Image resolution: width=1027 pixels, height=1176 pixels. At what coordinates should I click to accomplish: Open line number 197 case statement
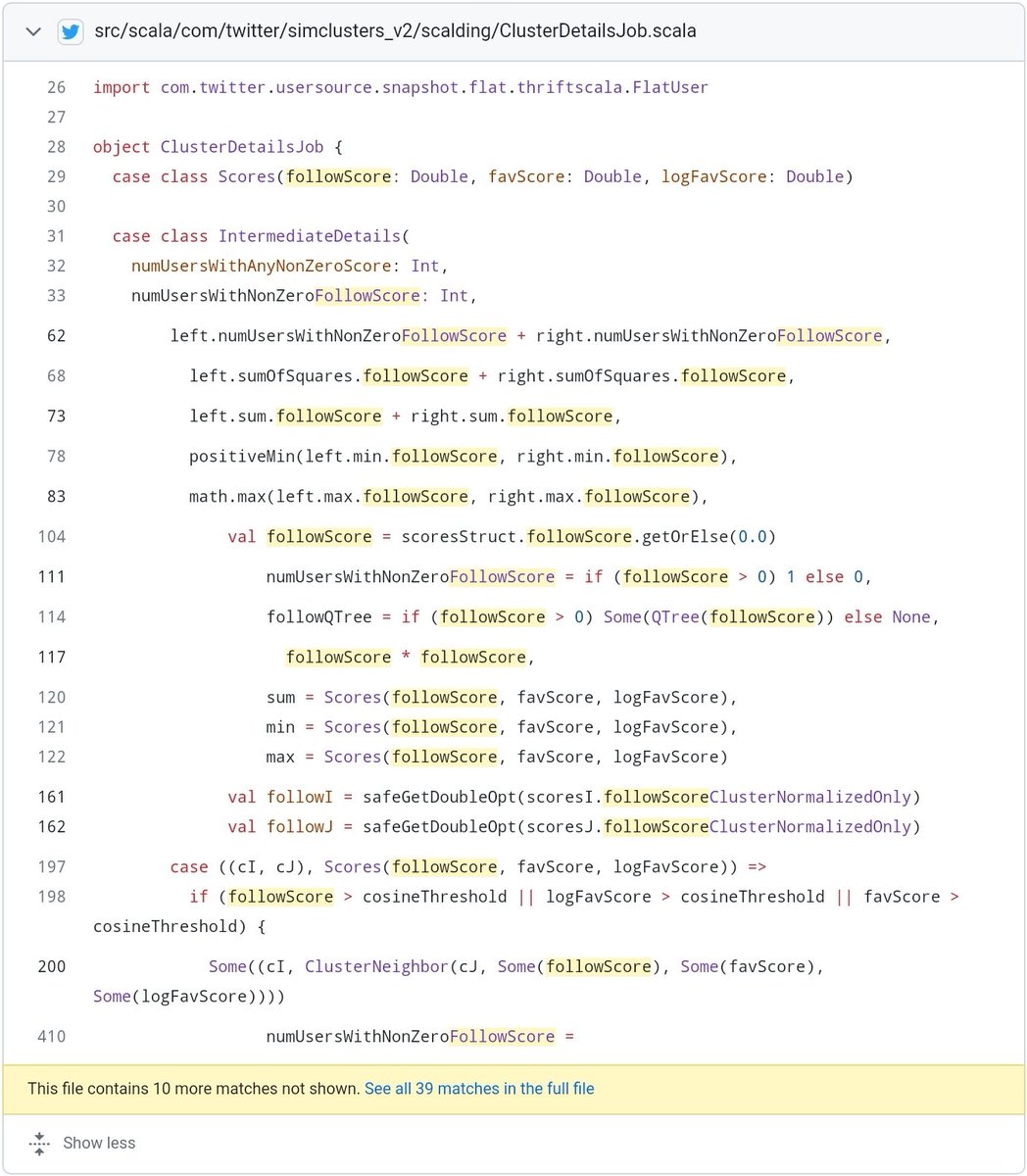tap(52, 866)
